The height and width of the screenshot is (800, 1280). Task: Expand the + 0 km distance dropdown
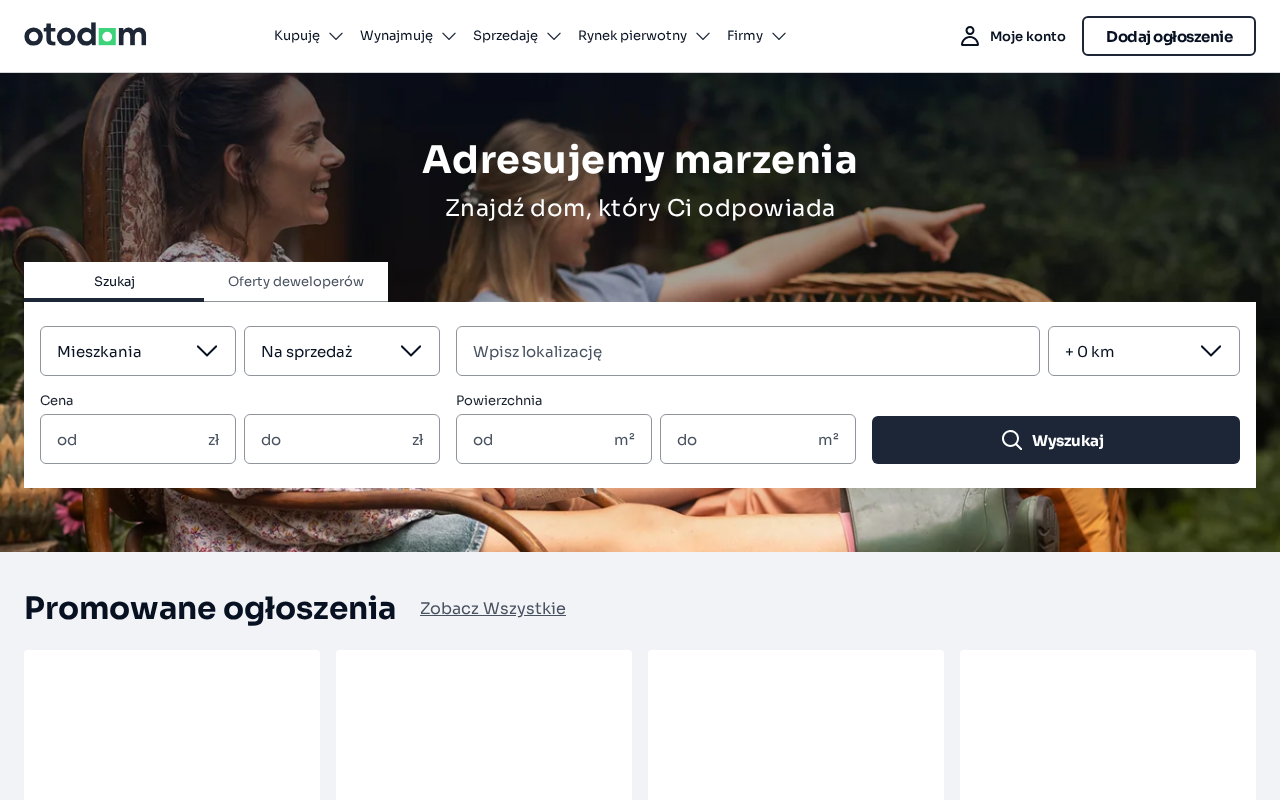point(1144,351)
